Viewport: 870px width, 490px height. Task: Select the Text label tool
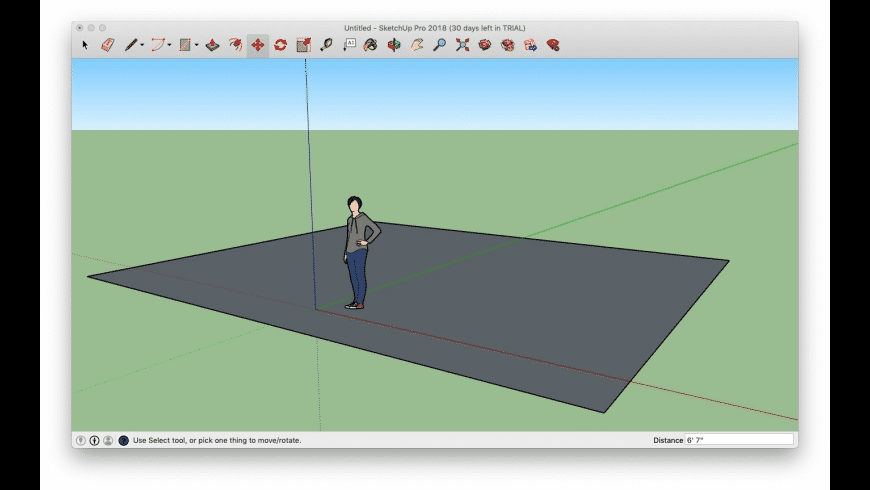tap(349, 45)
